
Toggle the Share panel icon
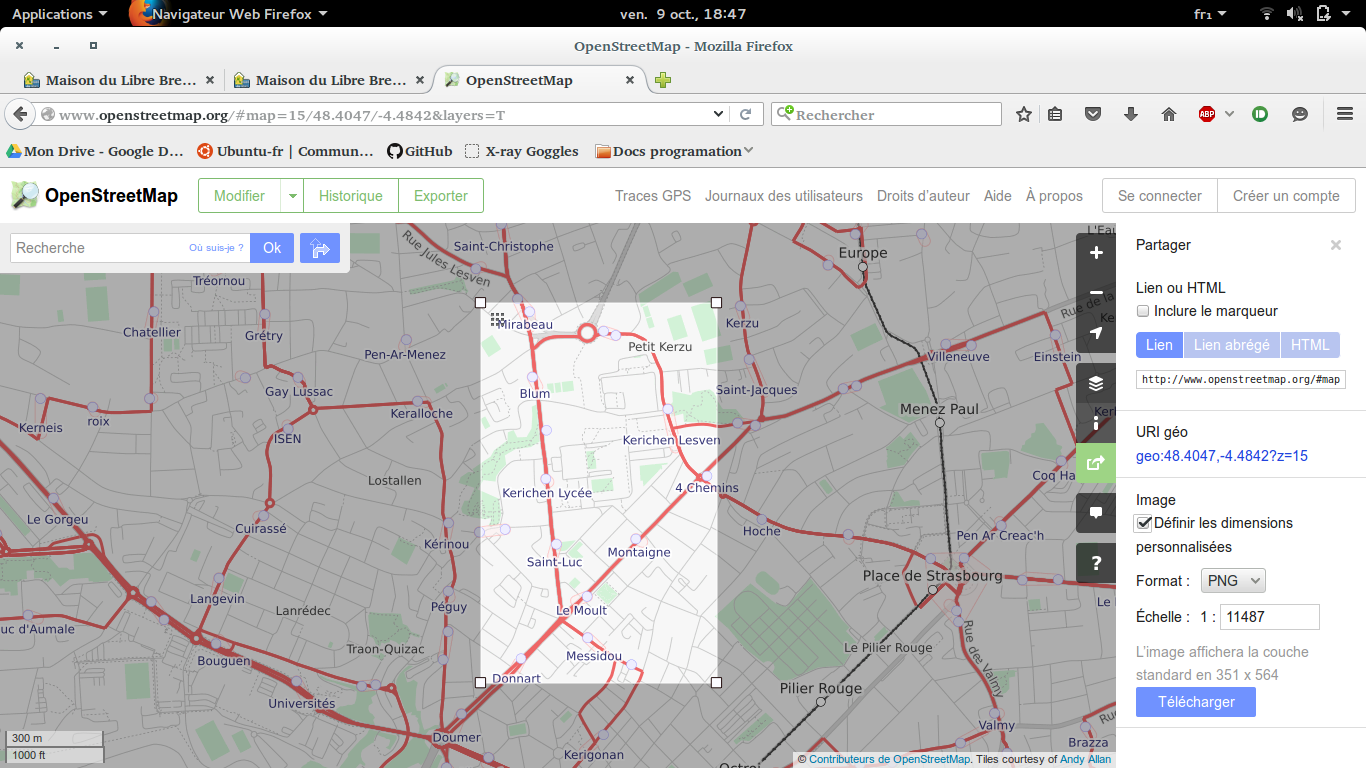(1096, 463)
